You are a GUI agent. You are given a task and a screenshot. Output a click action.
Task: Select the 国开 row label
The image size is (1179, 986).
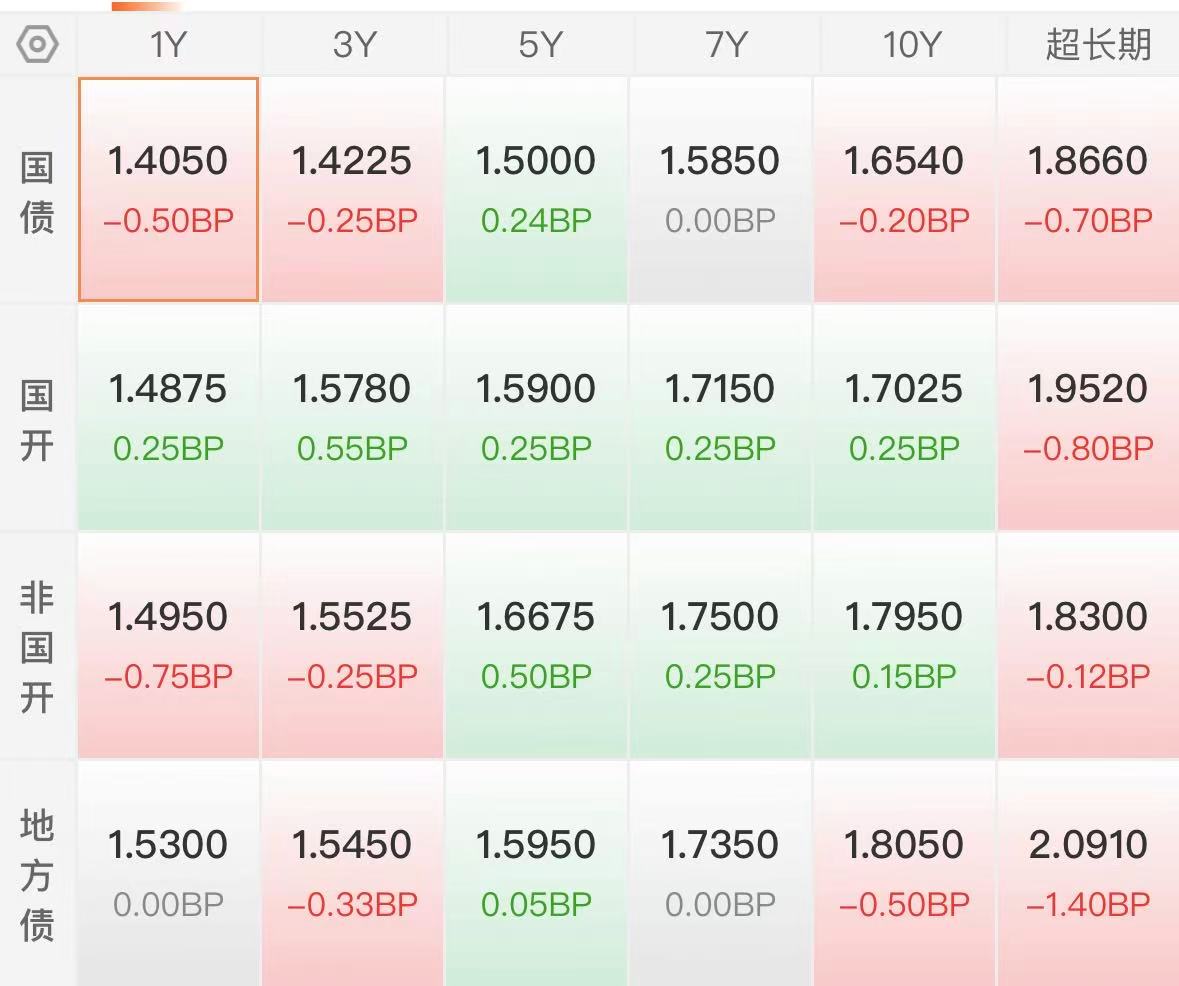pyautogui.click(x=37, y=420)
